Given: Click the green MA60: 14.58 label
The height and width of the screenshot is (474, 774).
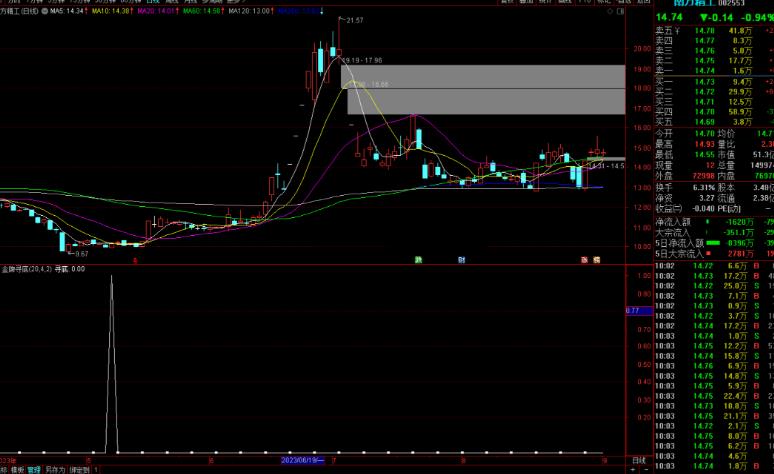Looking at the screenshot, I should pyautogui.click(x=201, y=11).
